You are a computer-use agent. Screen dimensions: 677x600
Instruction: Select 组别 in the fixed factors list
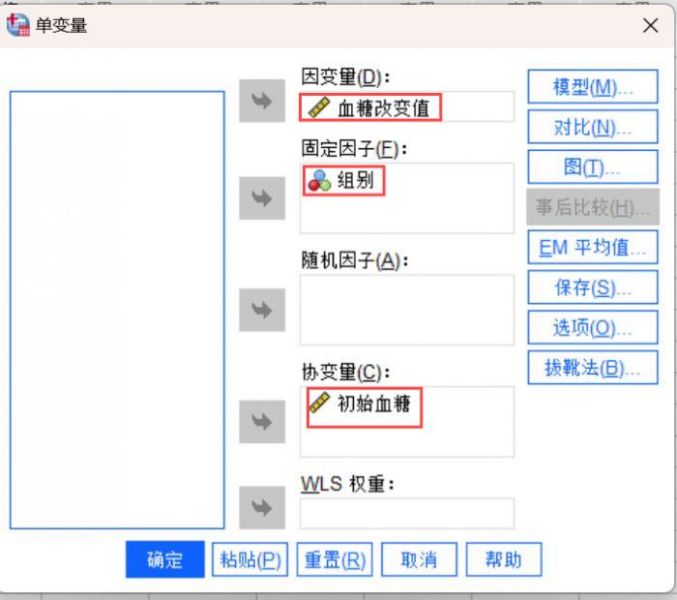pyautogui.click(x=355, y=180)
